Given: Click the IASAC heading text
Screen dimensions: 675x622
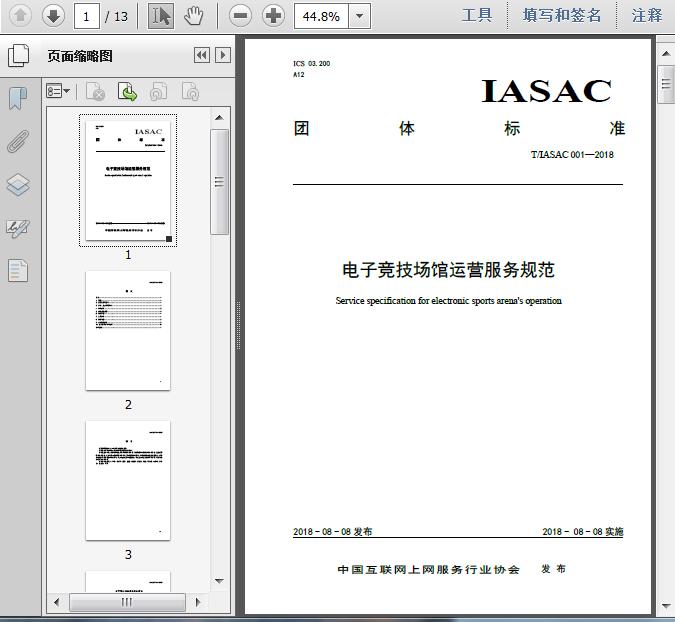Looking at the screenshot, I should (x=546, y=91).
